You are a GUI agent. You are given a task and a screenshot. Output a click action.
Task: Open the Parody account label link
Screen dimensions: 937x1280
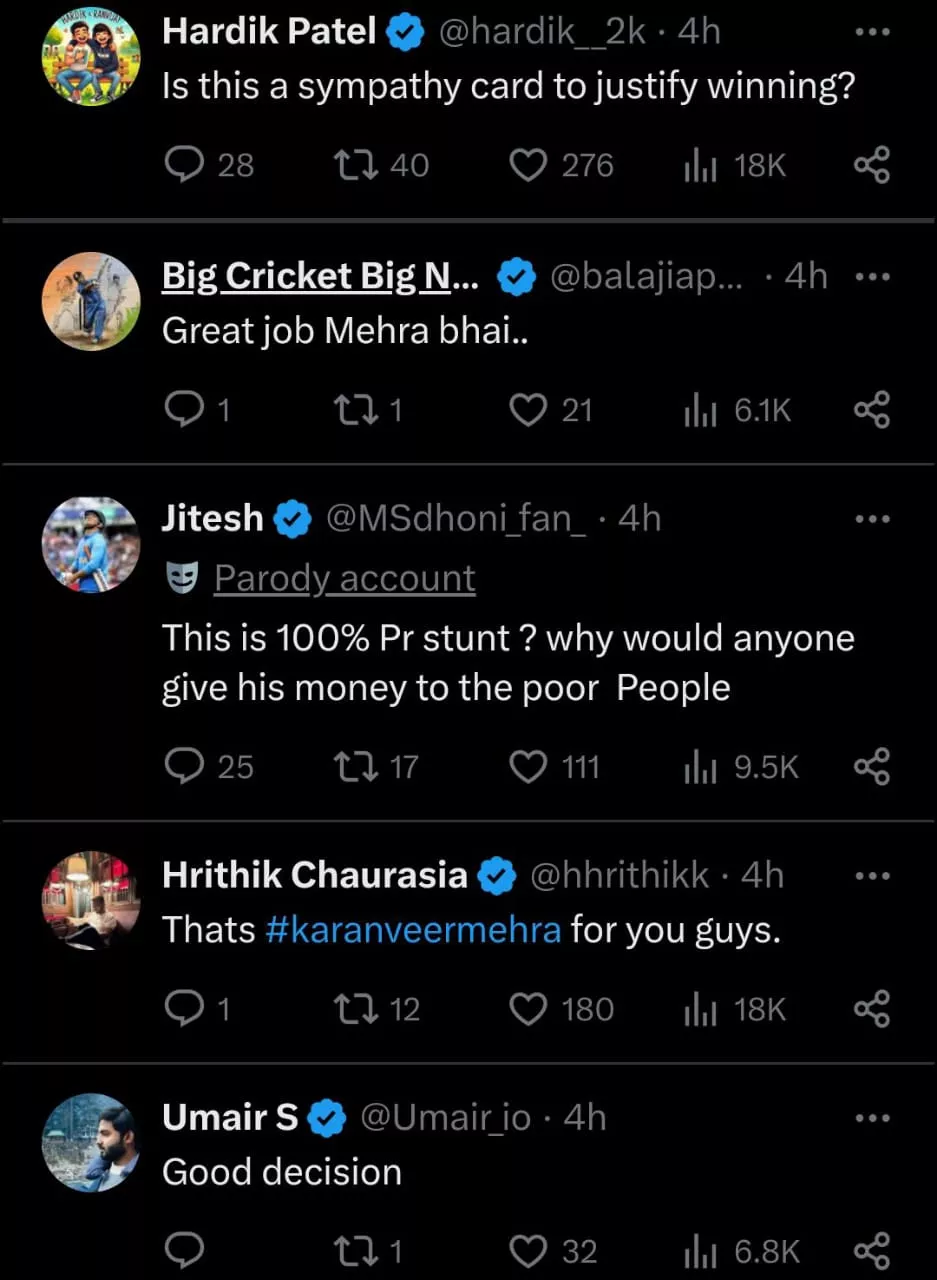tap(344, 578)
